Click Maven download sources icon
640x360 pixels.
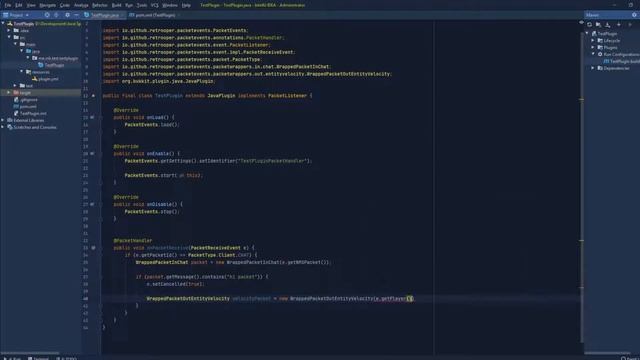tap(608, 25)
